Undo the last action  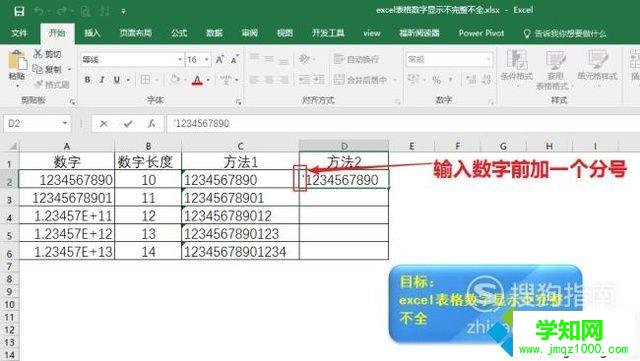pyautogui.click(x=40, y=11)
